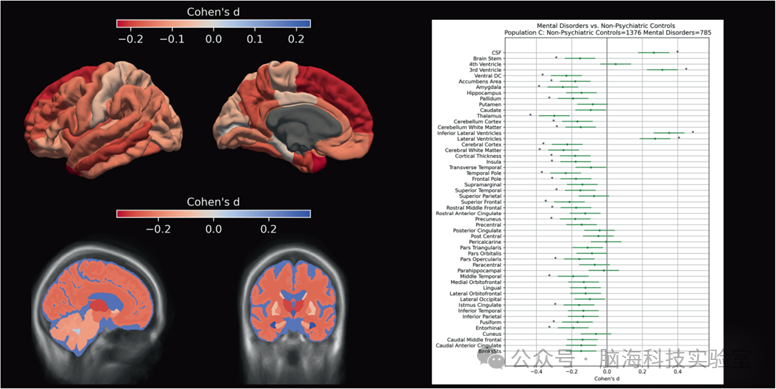Screen dimensions: 776x389
Task: Click the 'Hippocampus' row label
Action: click(x=485, y=93)
